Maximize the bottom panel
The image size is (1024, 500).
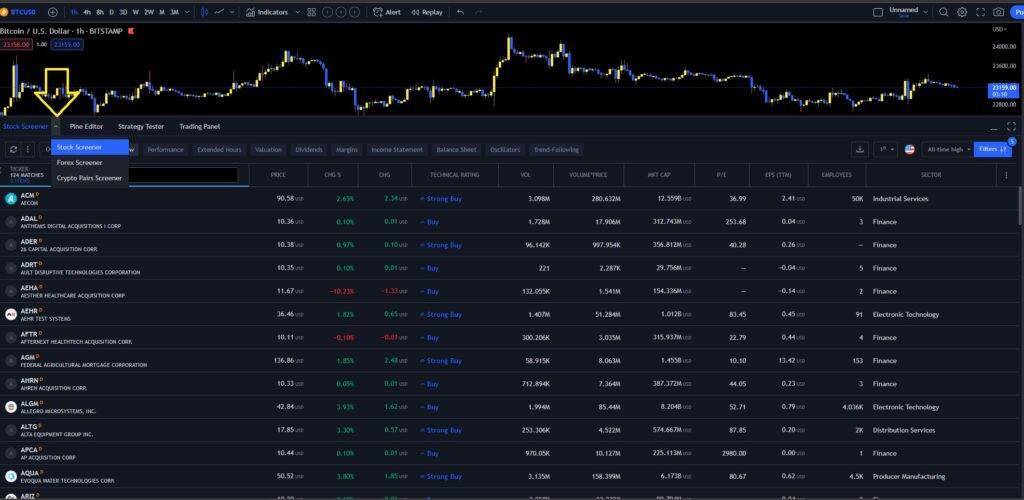[1012, 127]
